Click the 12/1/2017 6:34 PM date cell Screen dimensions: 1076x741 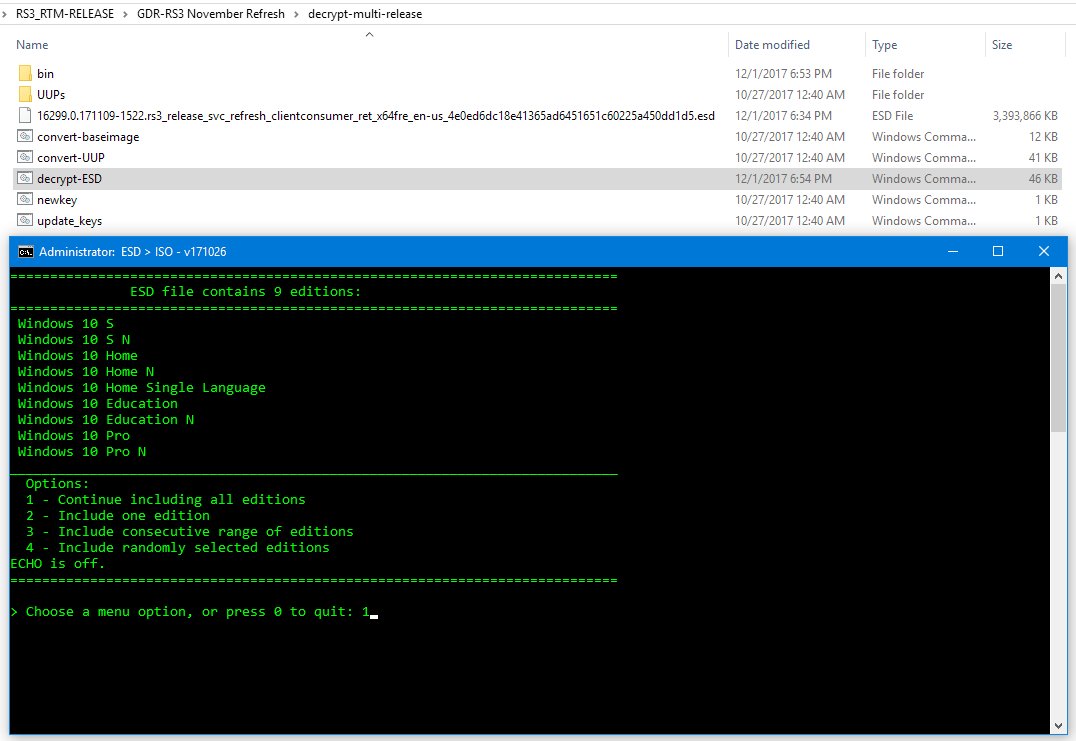click(x=783, y=116)
